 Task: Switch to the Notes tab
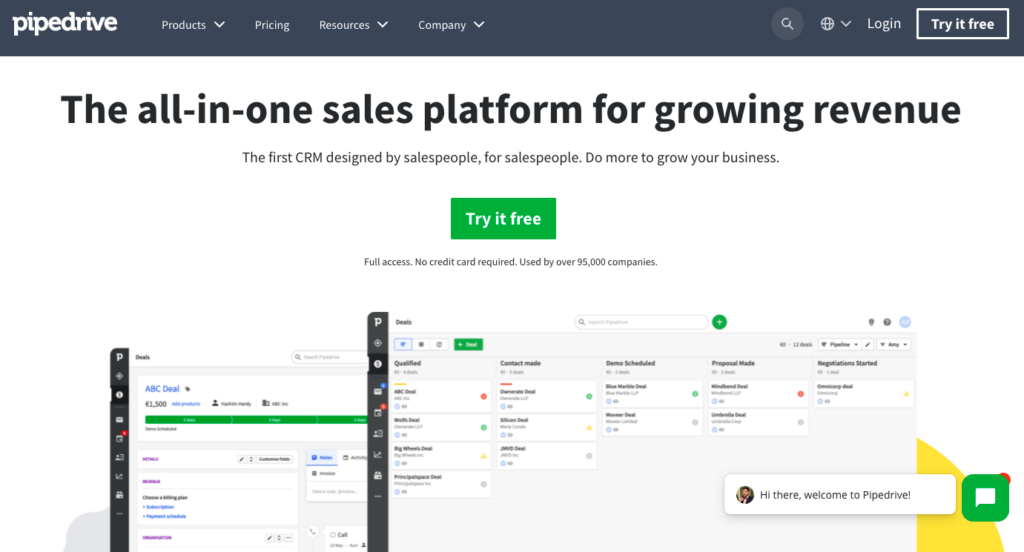click(322, 457)
